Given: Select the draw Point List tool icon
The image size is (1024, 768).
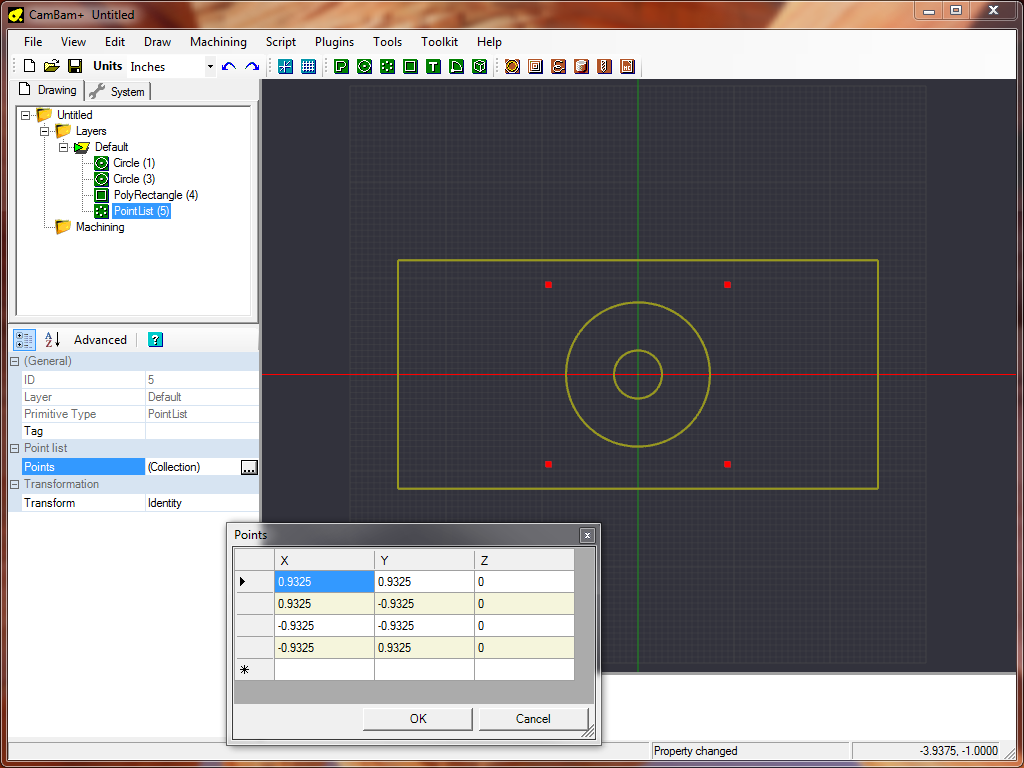Looking at the screenshot, I should tap(387, 66).
